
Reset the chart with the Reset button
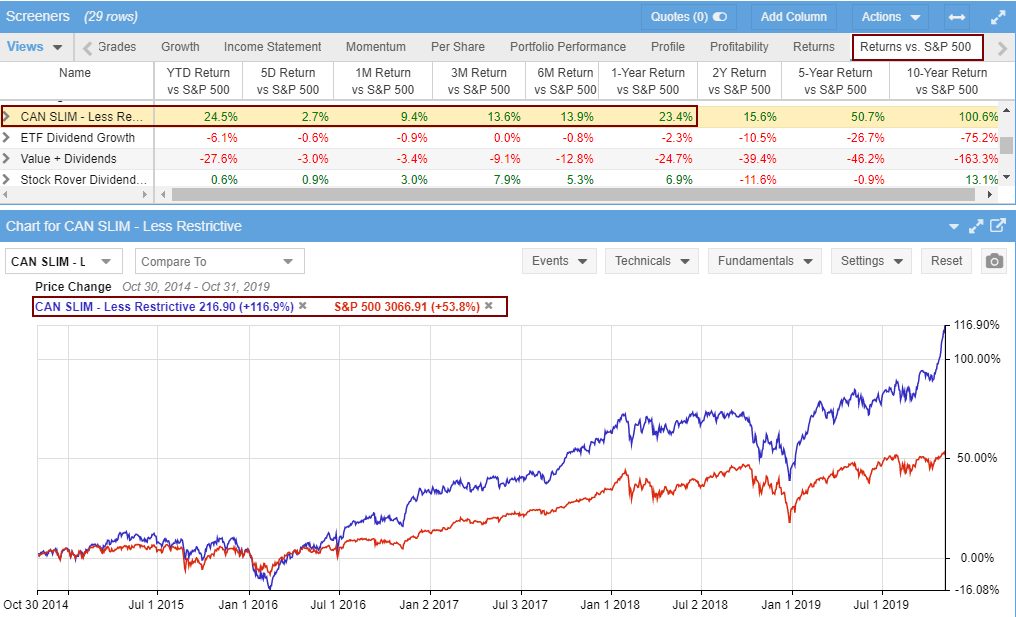point(944,260)
